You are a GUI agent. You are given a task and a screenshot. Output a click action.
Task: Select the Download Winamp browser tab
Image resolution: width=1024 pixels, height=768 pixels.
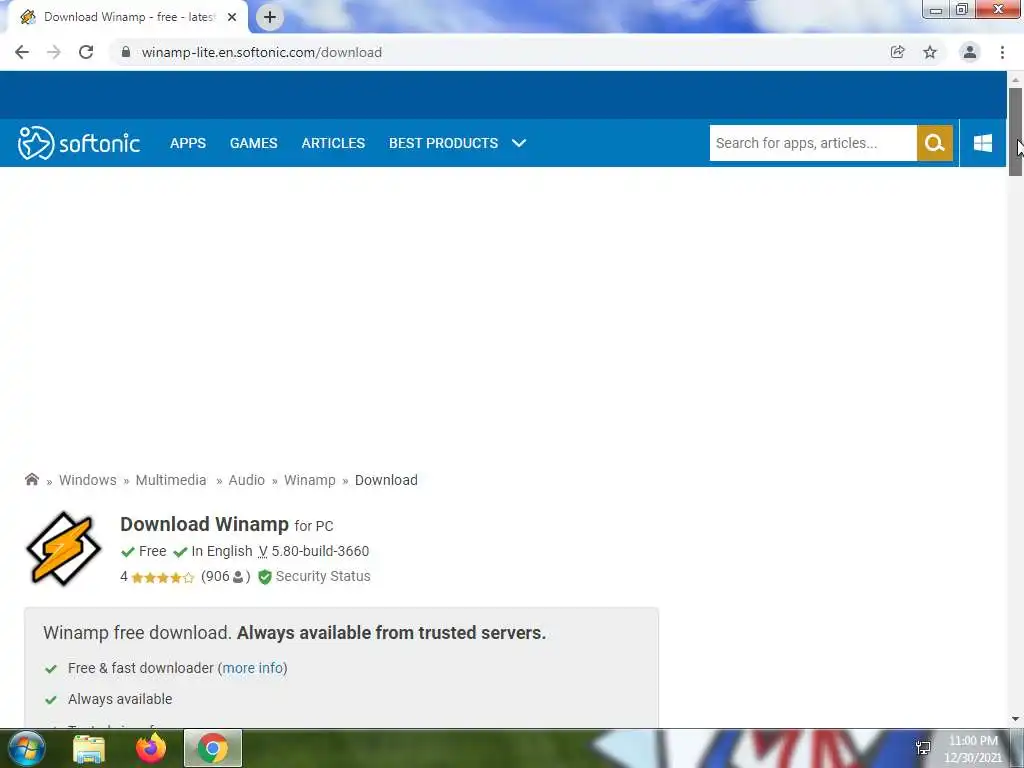pos(127,17)
